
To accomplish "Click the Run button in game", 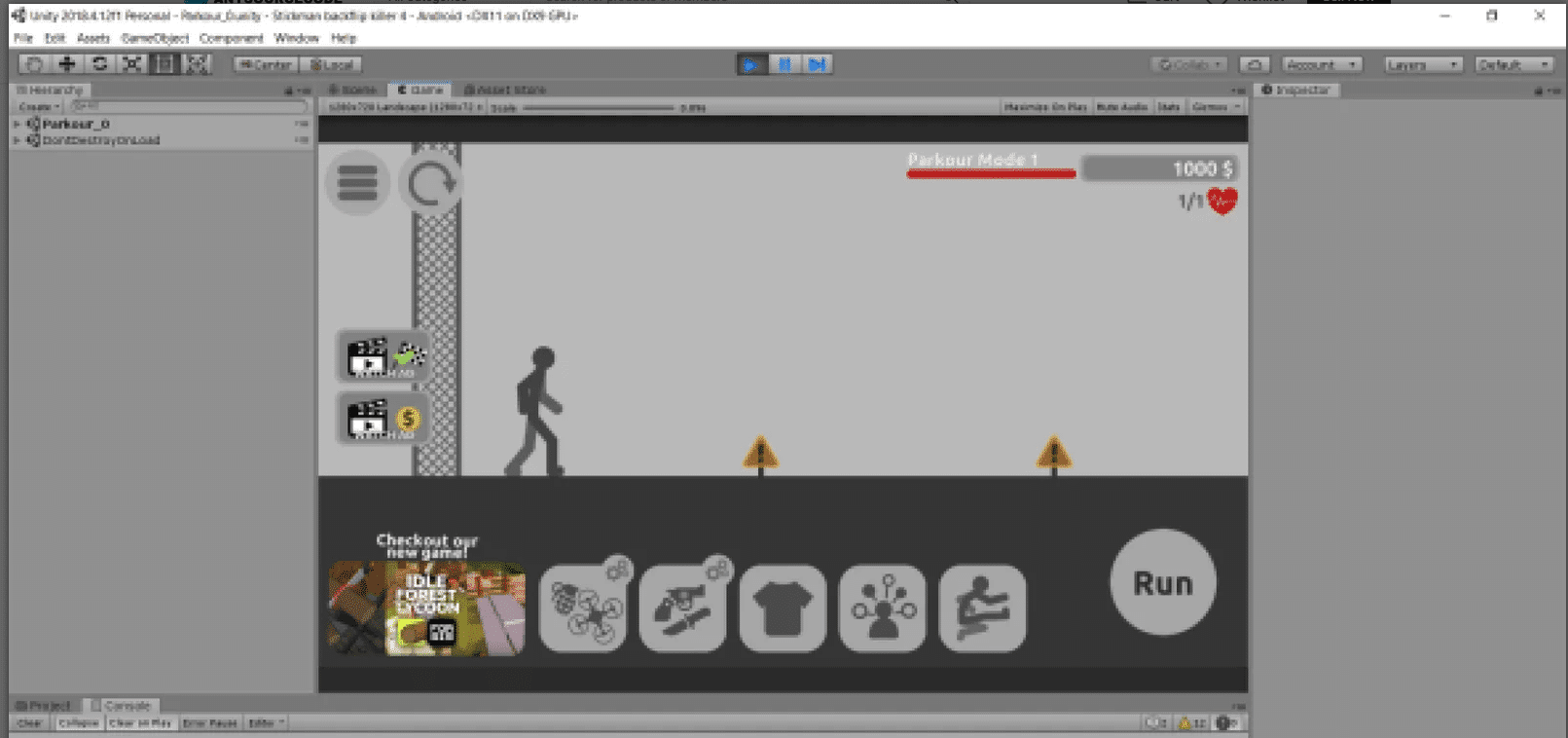I will [1163, 582].
